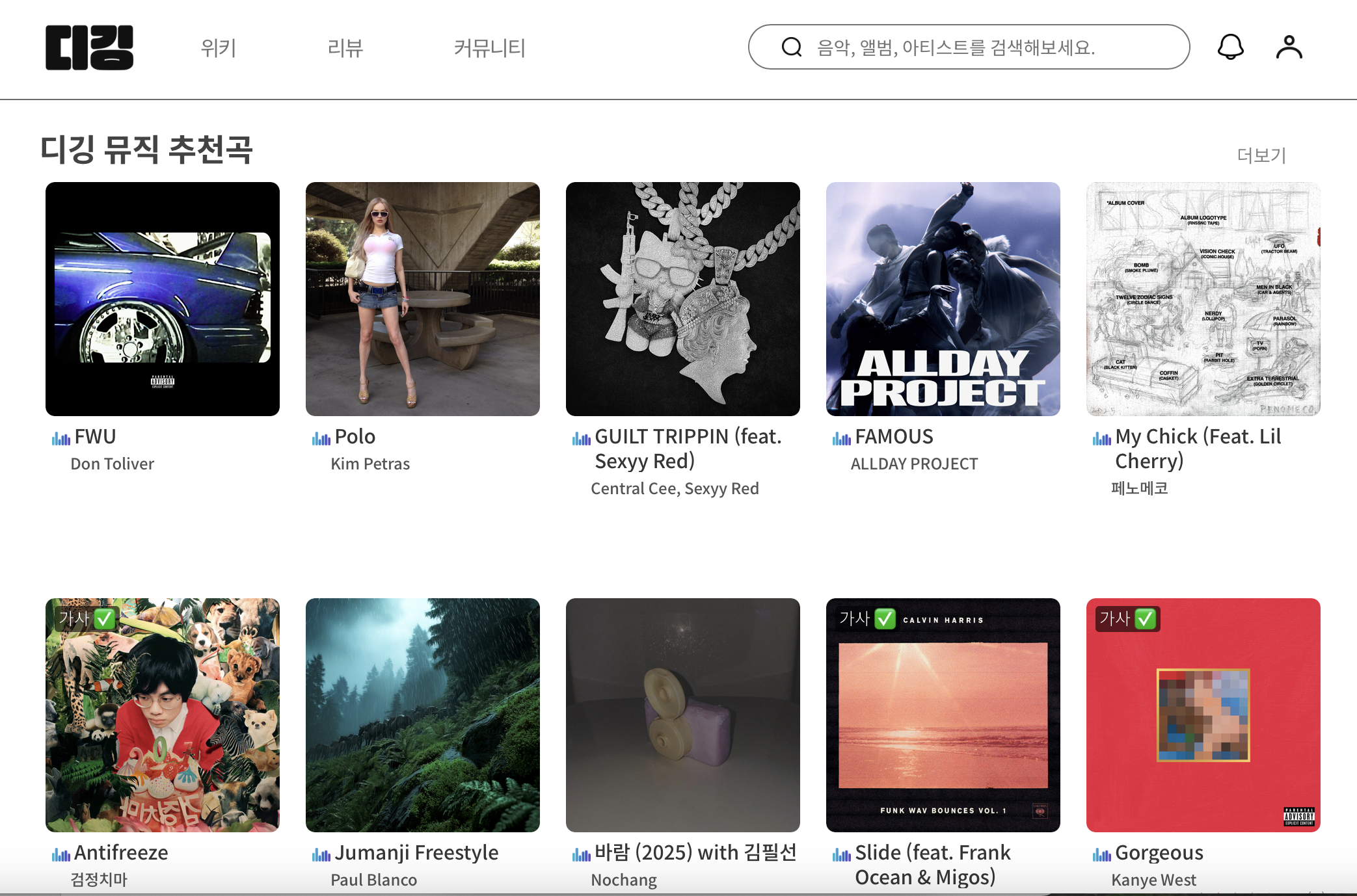Image resolution: width=1357 pixels, height=896 pixels.
Task: Open GUILT TRIPPIN (feat. Sexyy Red) title
Action: click(x=688, y=449)
